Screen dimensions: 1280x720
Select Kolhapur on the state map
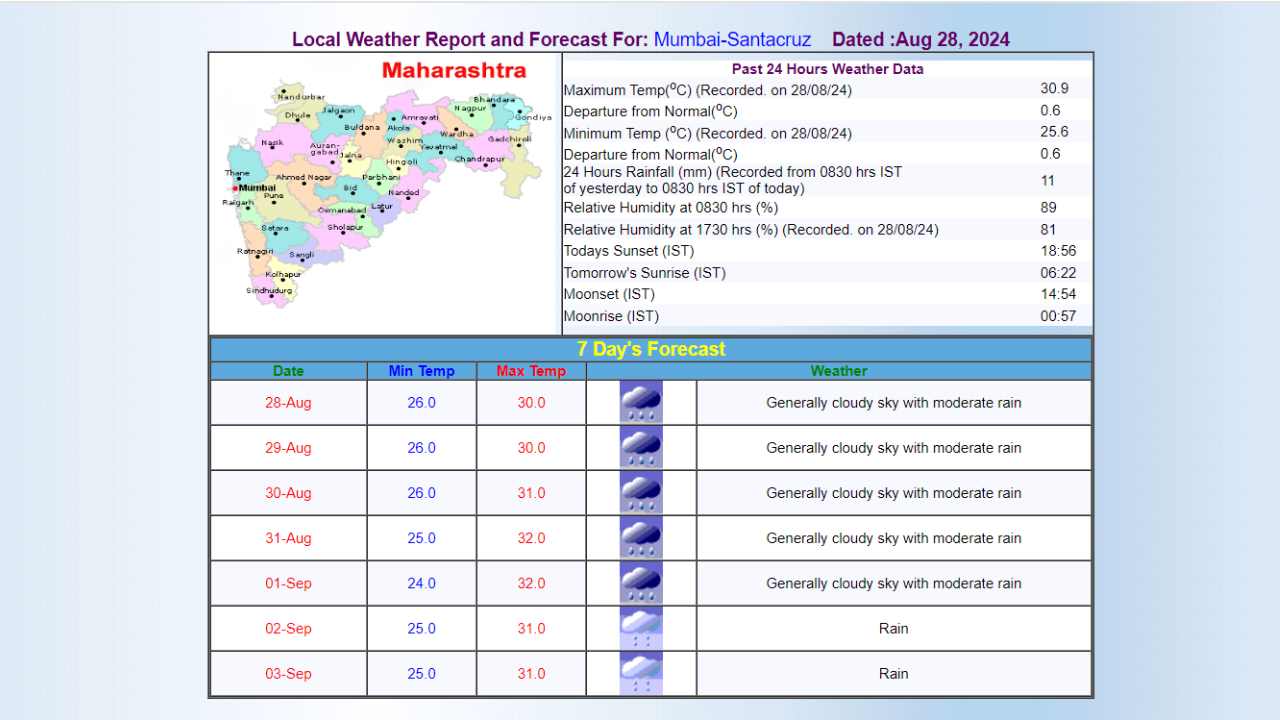pyautogui.click(x=283, y=273)
